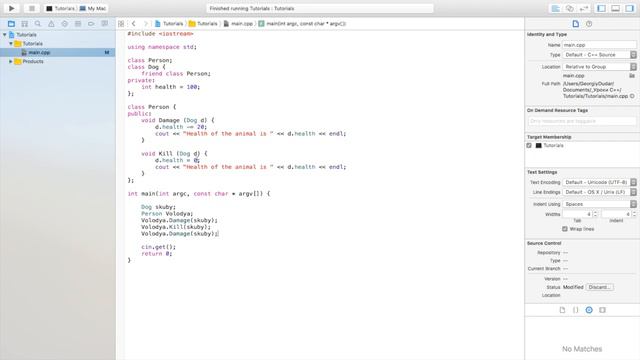Toggle the navigator panel visibility
The height and width of the screenshot is (360, 640).
601,8
